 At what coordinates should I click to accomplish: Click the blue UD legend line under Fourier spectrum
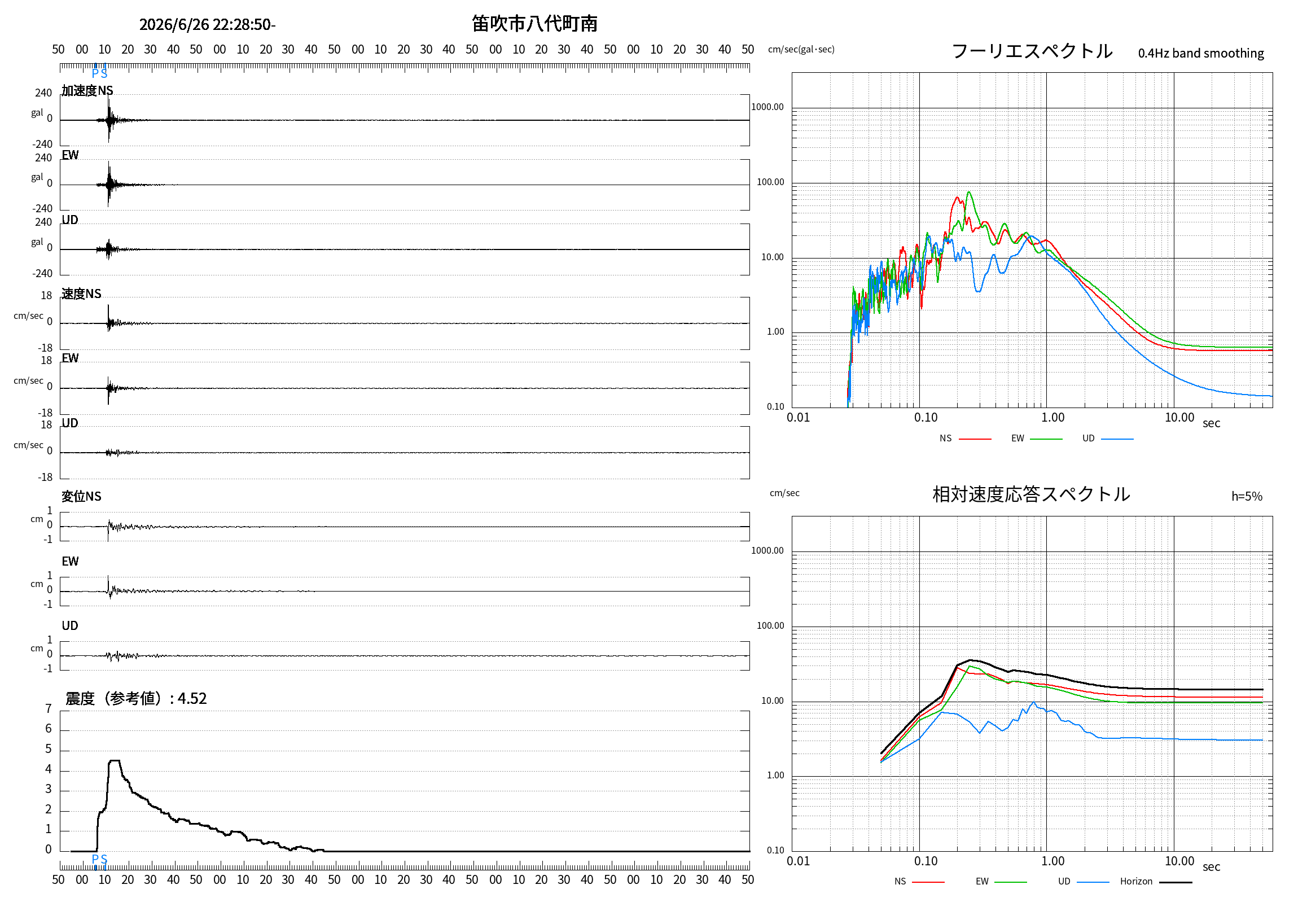tap(1117, 439)
